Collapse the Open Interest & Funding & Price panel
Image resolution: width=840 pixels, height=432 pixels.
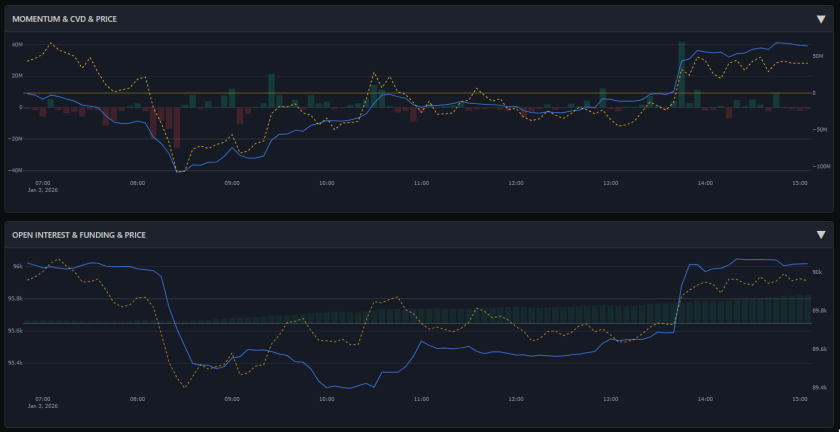click(x=821, y=235)
